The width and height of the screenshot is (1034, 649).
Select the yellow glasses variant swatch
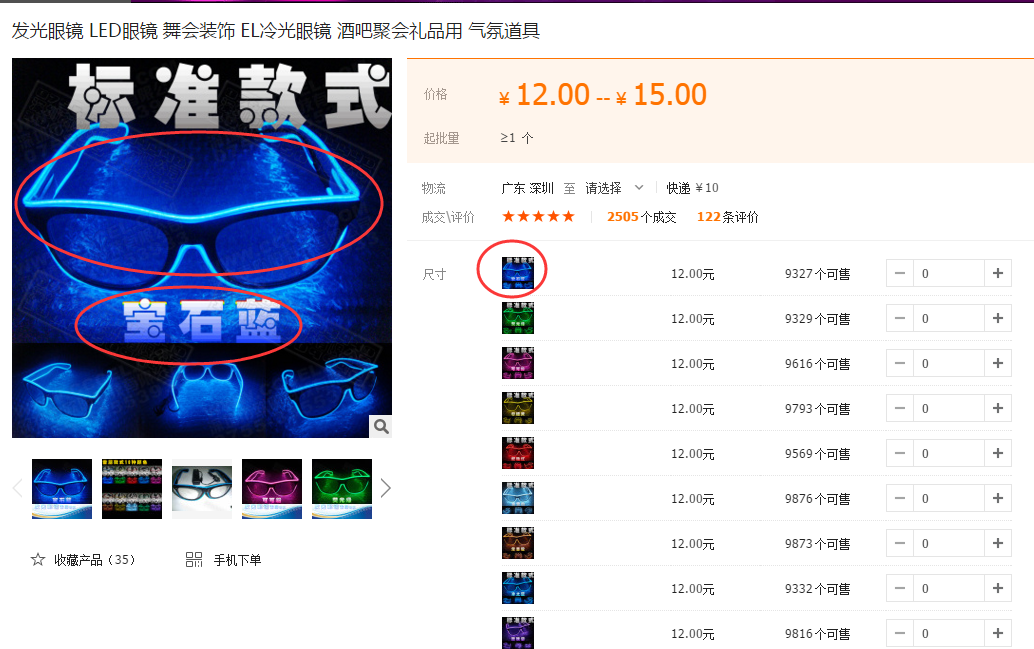pyautogui.click(x=518, y=408)
